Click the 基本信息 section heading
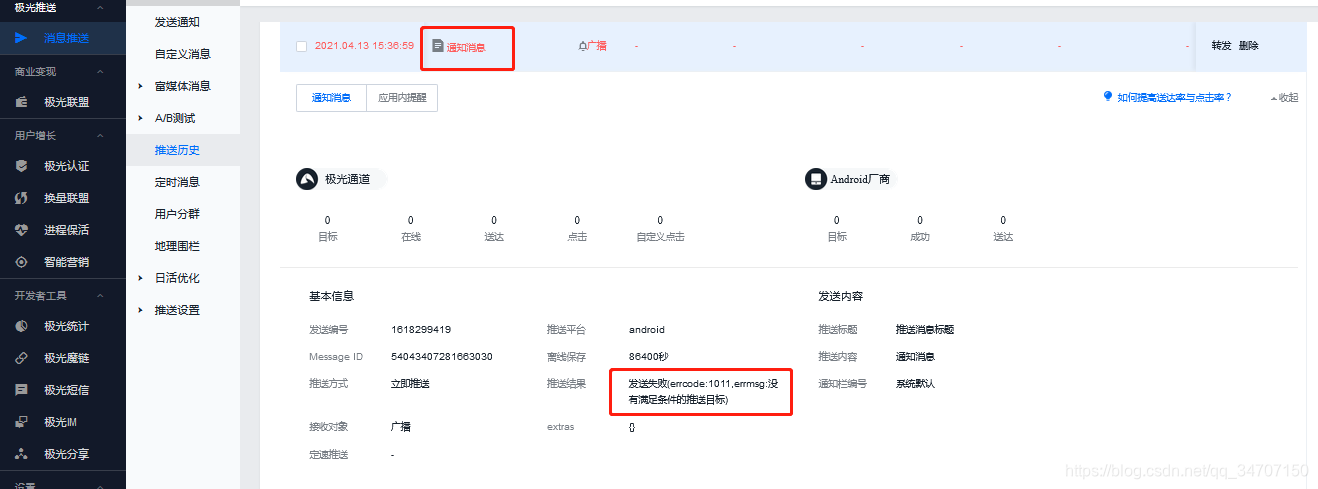The width and height of the screenshot is (1318, 489). 332,297
